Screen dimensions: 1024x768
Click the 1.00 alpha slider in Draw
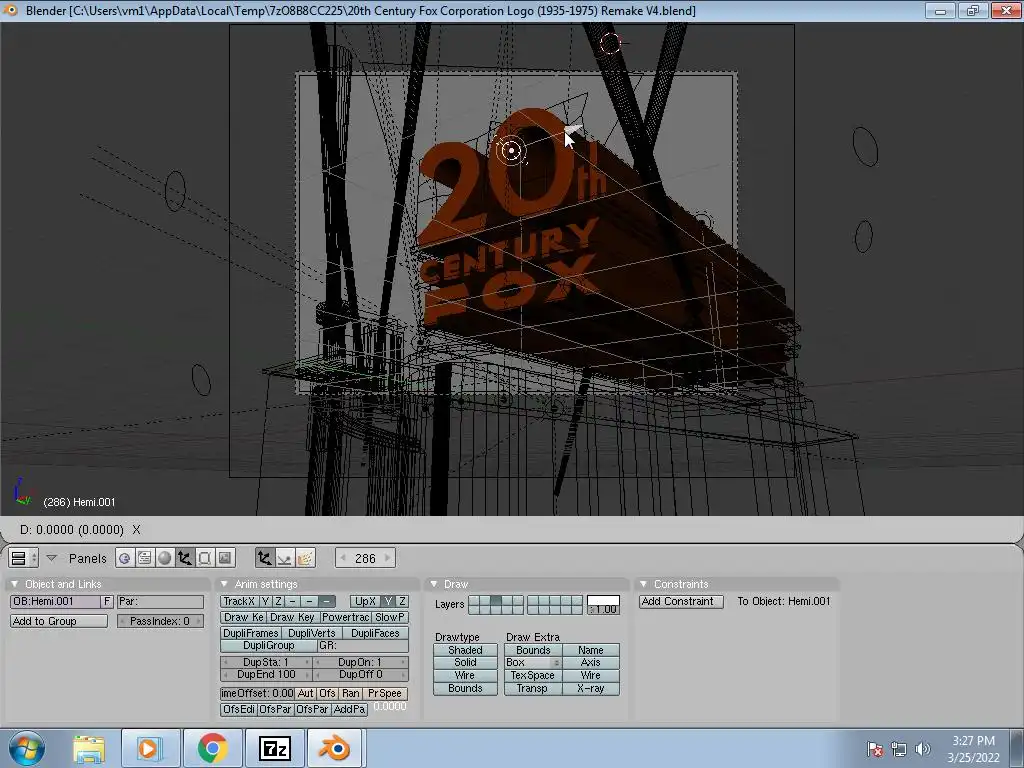pos(603,610)
